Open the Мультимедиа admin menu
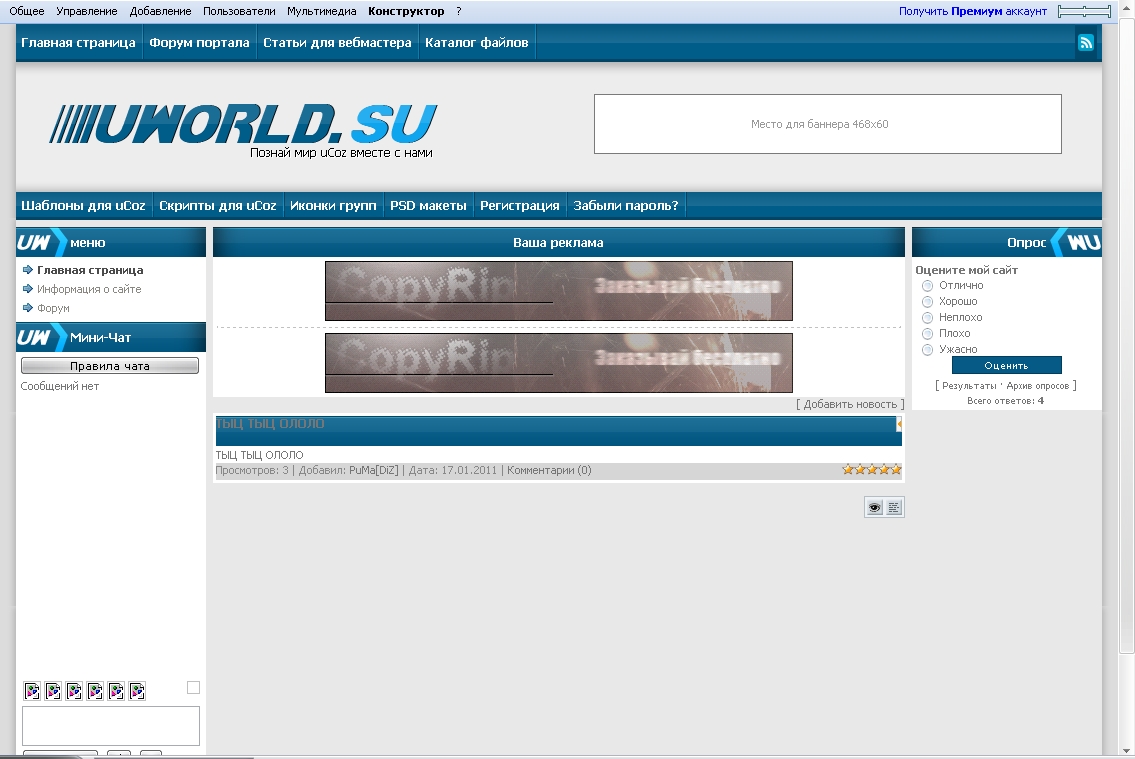Image resolution: width=1135 pixels, height=759 pixels. click(x=321, y=11)
